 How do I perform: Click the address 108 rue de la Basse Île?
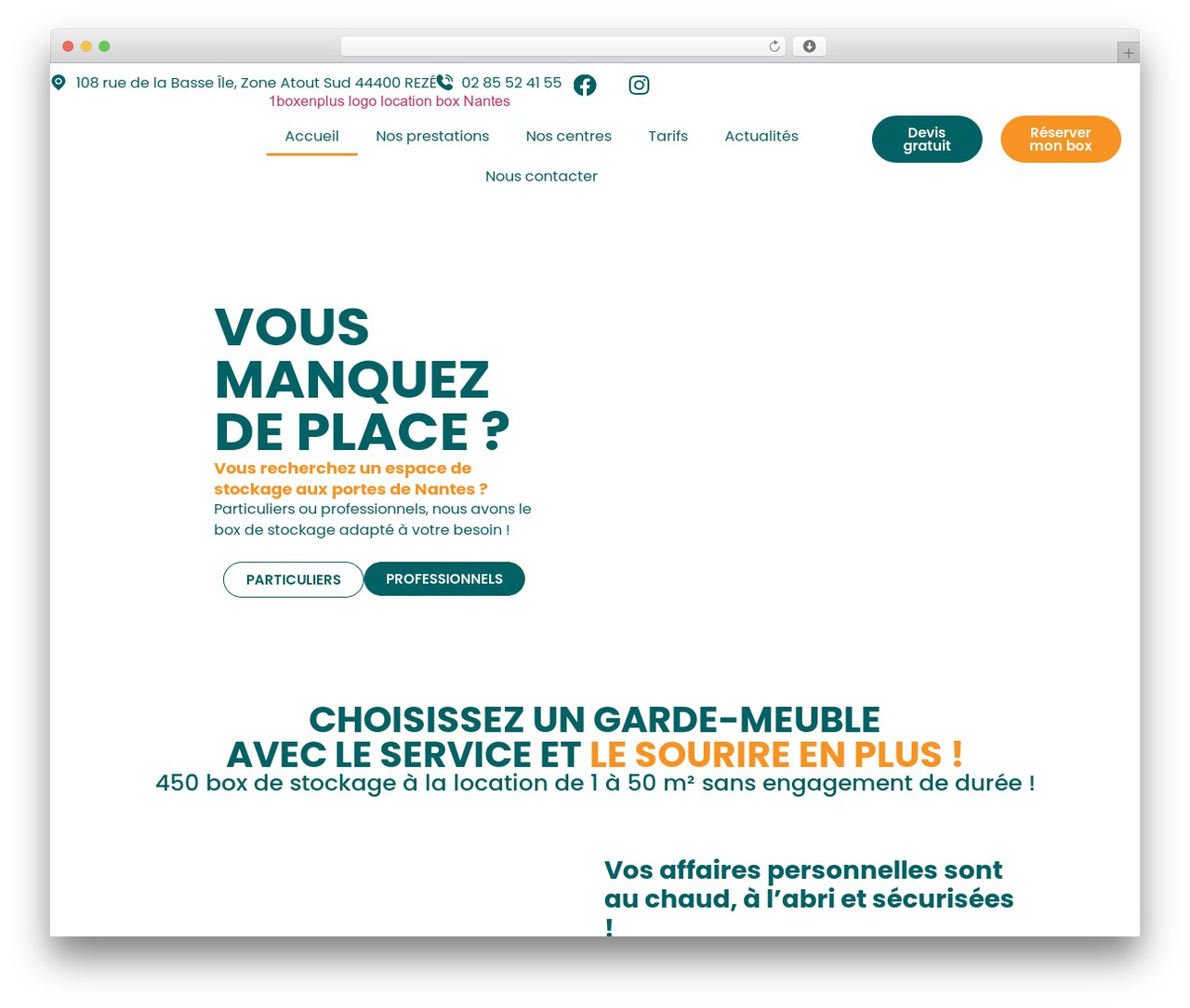[256, 83]
